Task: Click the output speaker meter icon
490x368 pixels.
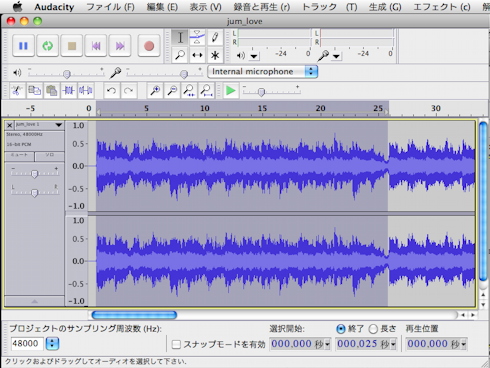Action: (240, 55)
